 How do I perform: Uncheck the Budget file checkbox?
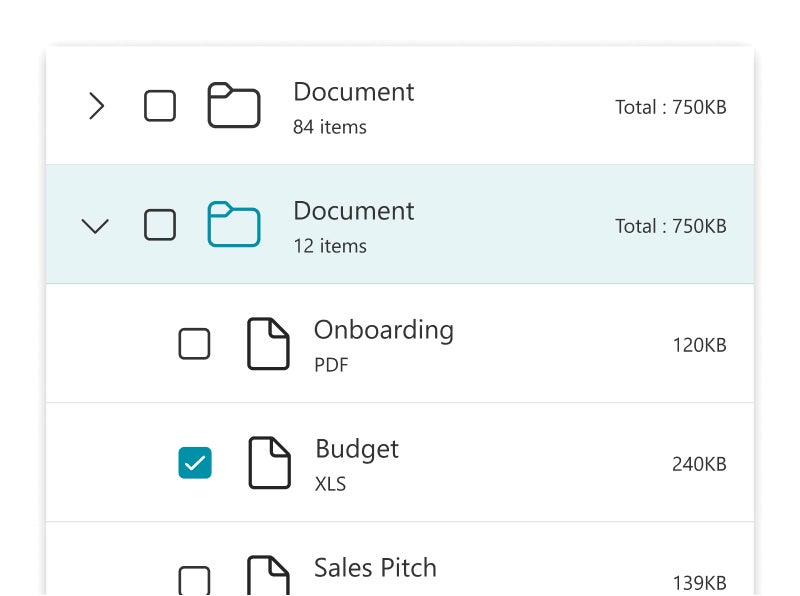(194, 463)
